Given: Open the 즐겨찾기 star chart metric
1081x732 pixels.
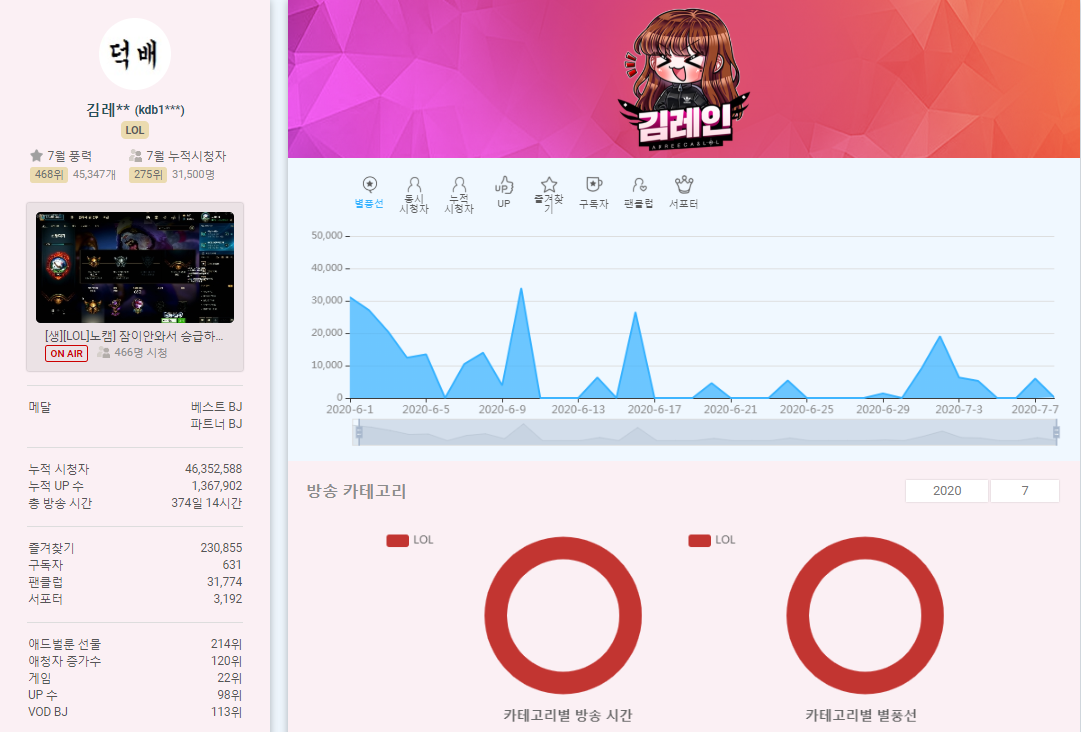Looking at the screenshot, I should (549, 194).
